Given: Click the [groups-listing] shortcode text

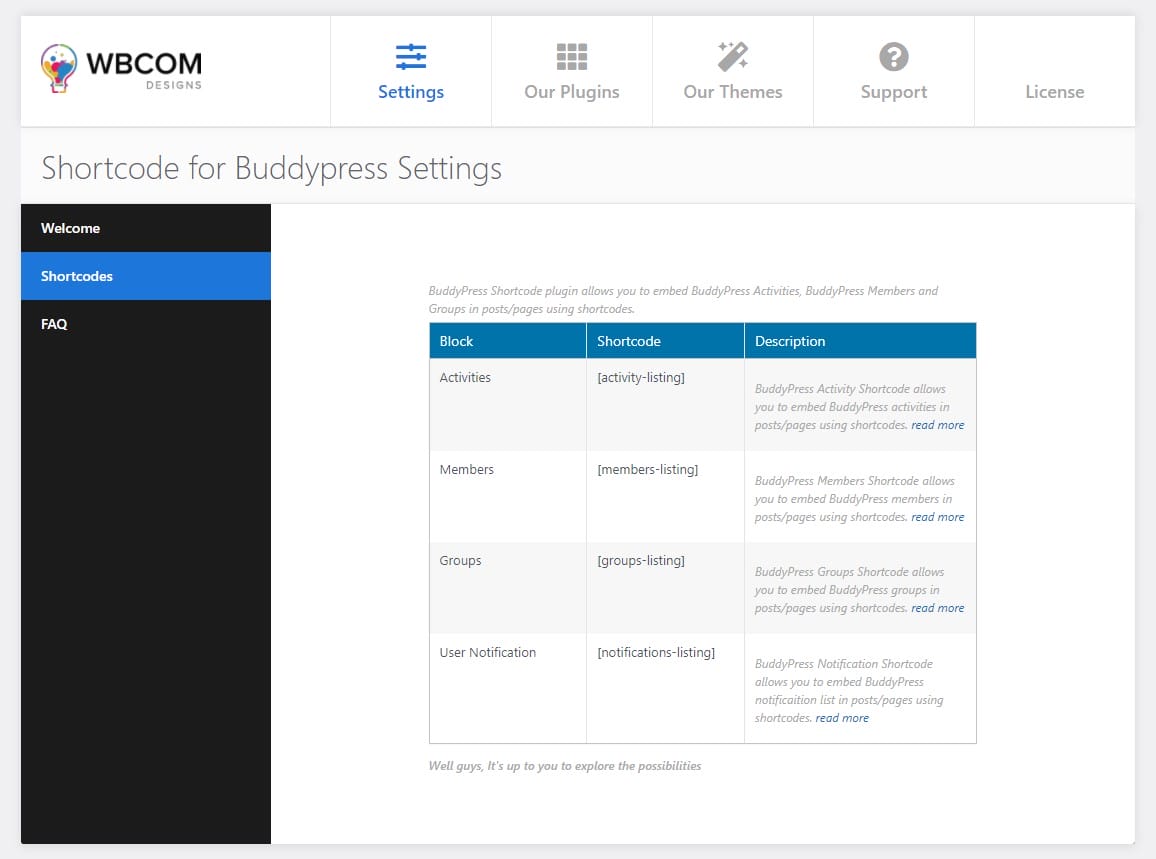Looking at the screenshot, I should 641,560.
